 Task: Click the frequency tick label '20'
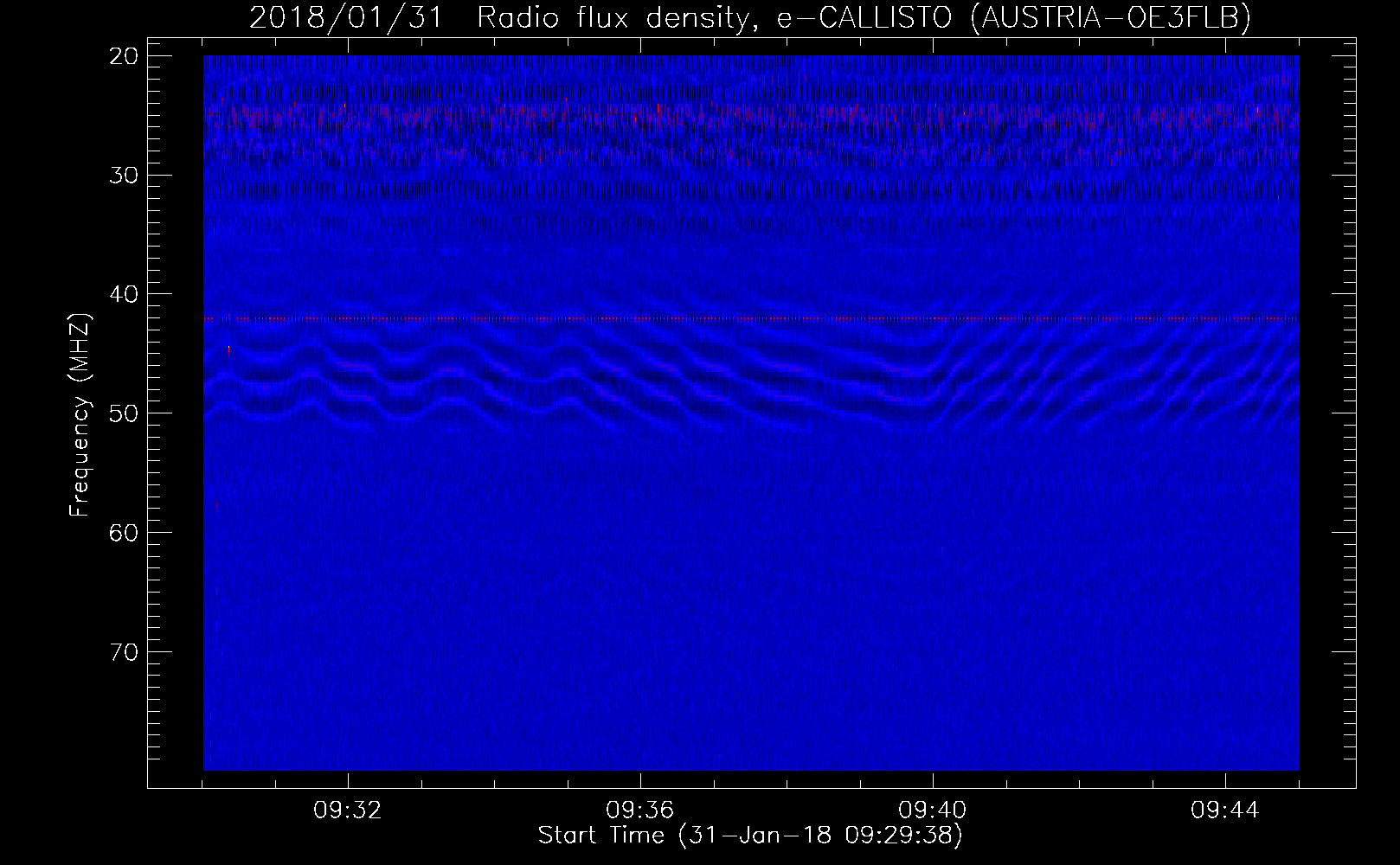click(x=124, y=56)
